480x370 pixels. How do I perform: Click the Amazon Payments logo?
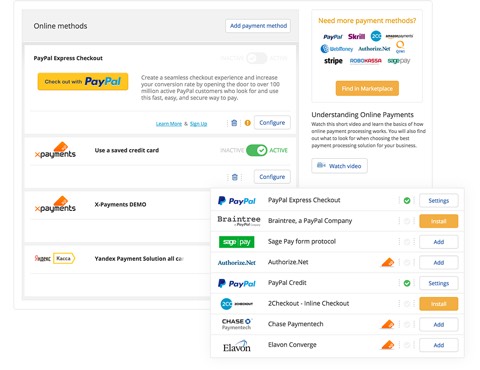tap(399, 36)
